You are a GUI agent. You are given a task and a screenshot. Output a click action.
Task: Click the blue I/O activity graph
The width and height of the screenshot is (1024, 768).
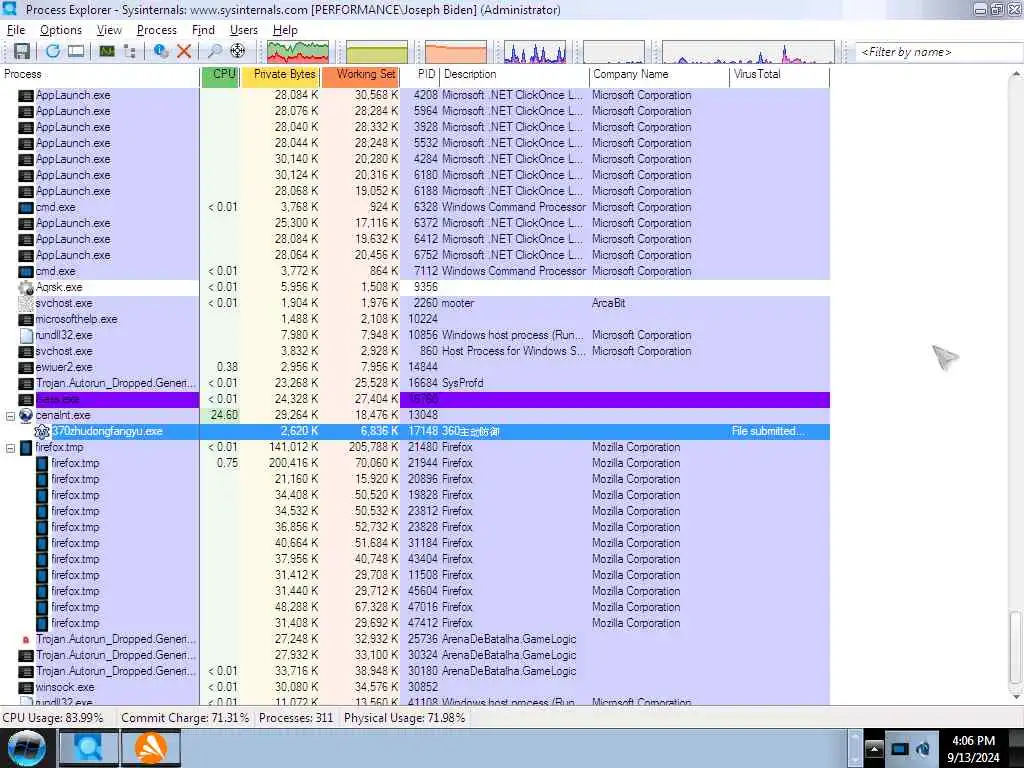click(x=535, y=52)
